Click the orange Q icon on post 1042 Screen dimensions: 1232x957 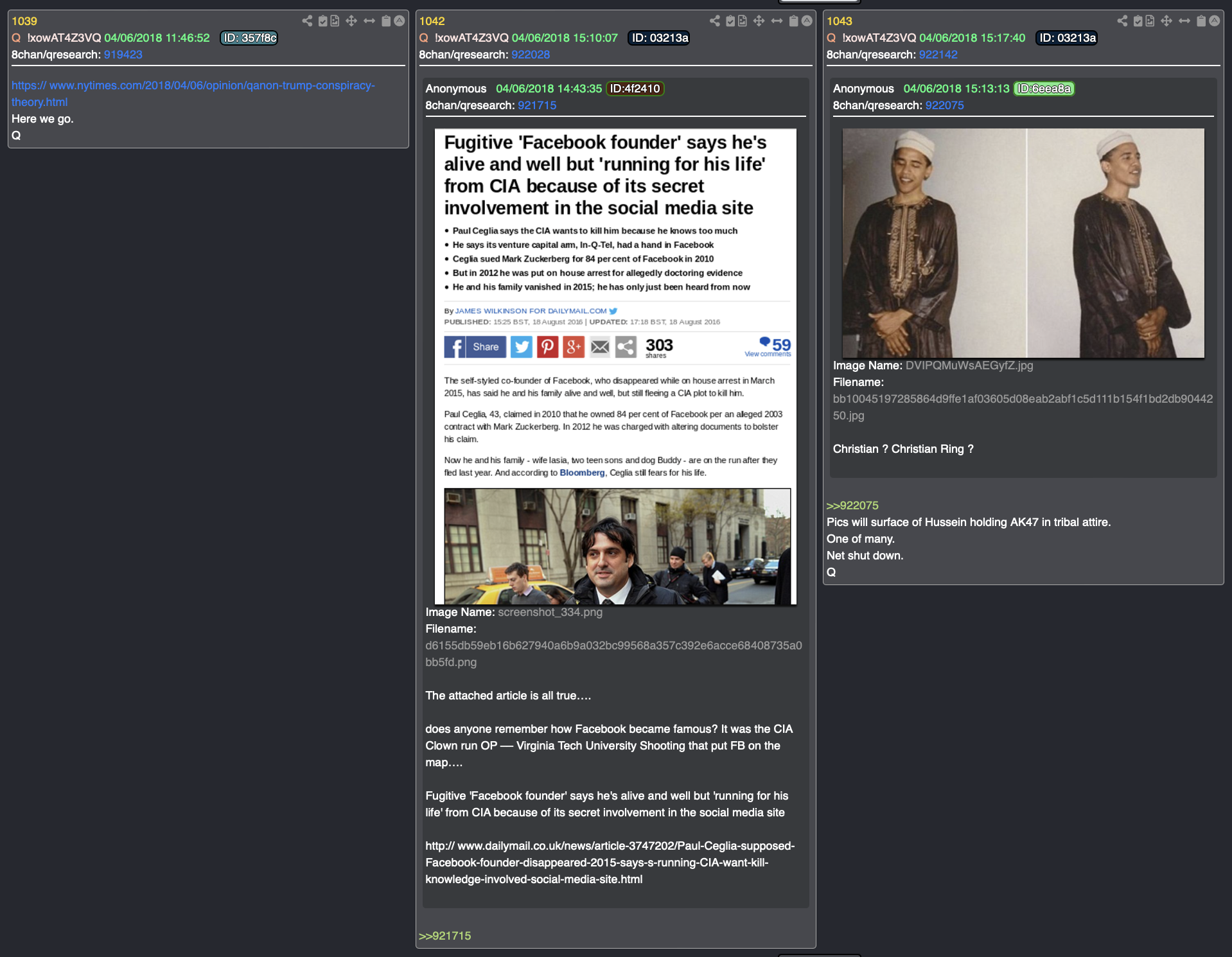click(x=424, y=38)
